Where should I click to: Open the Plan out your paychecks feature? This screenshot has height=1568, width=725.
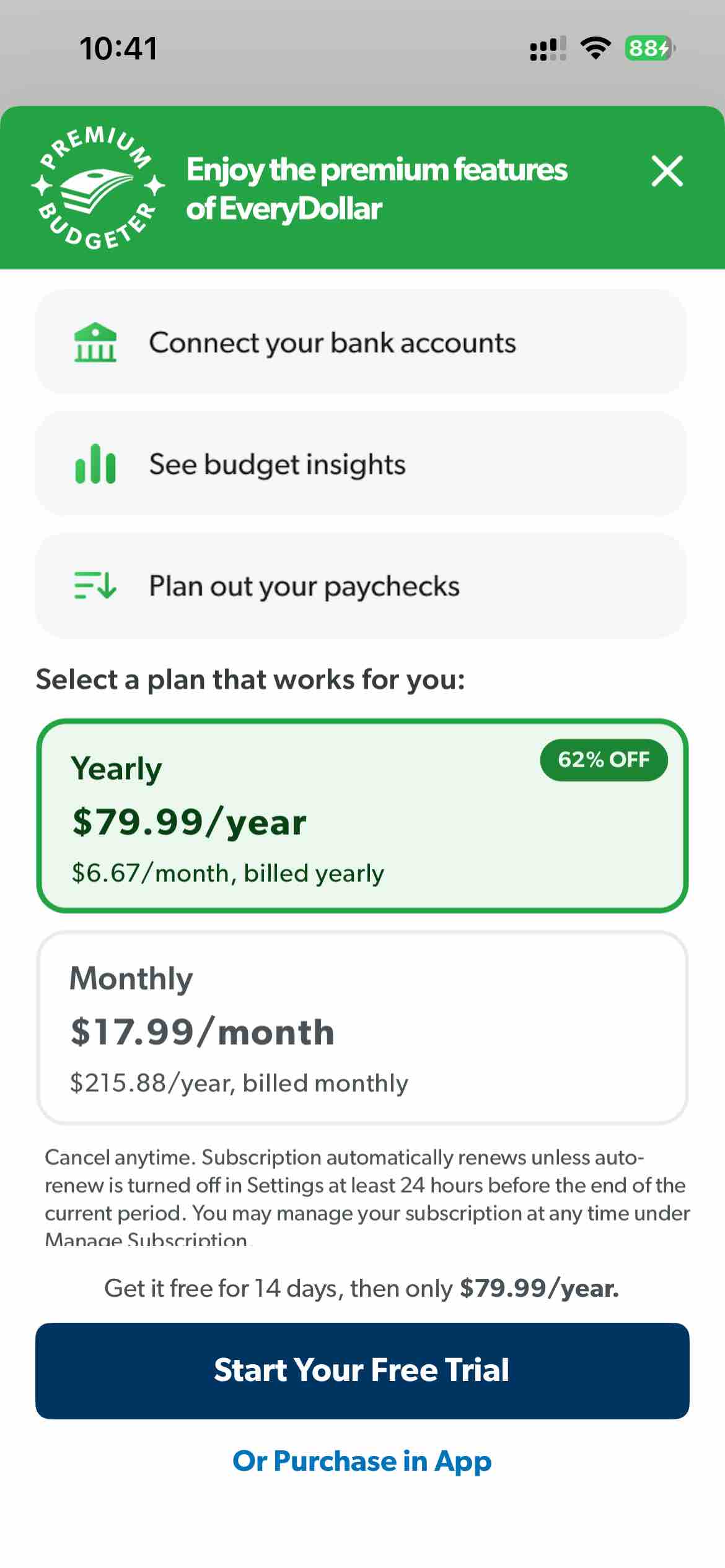tap(362, 585)
